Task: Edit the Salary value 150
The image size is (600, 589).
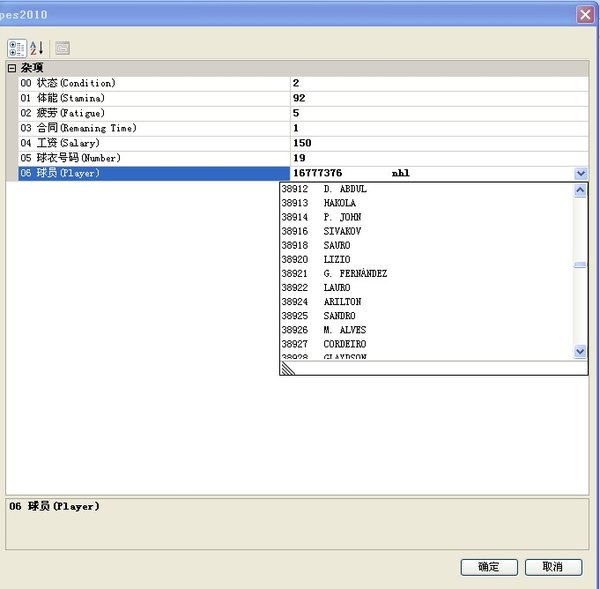Action: 439,143
